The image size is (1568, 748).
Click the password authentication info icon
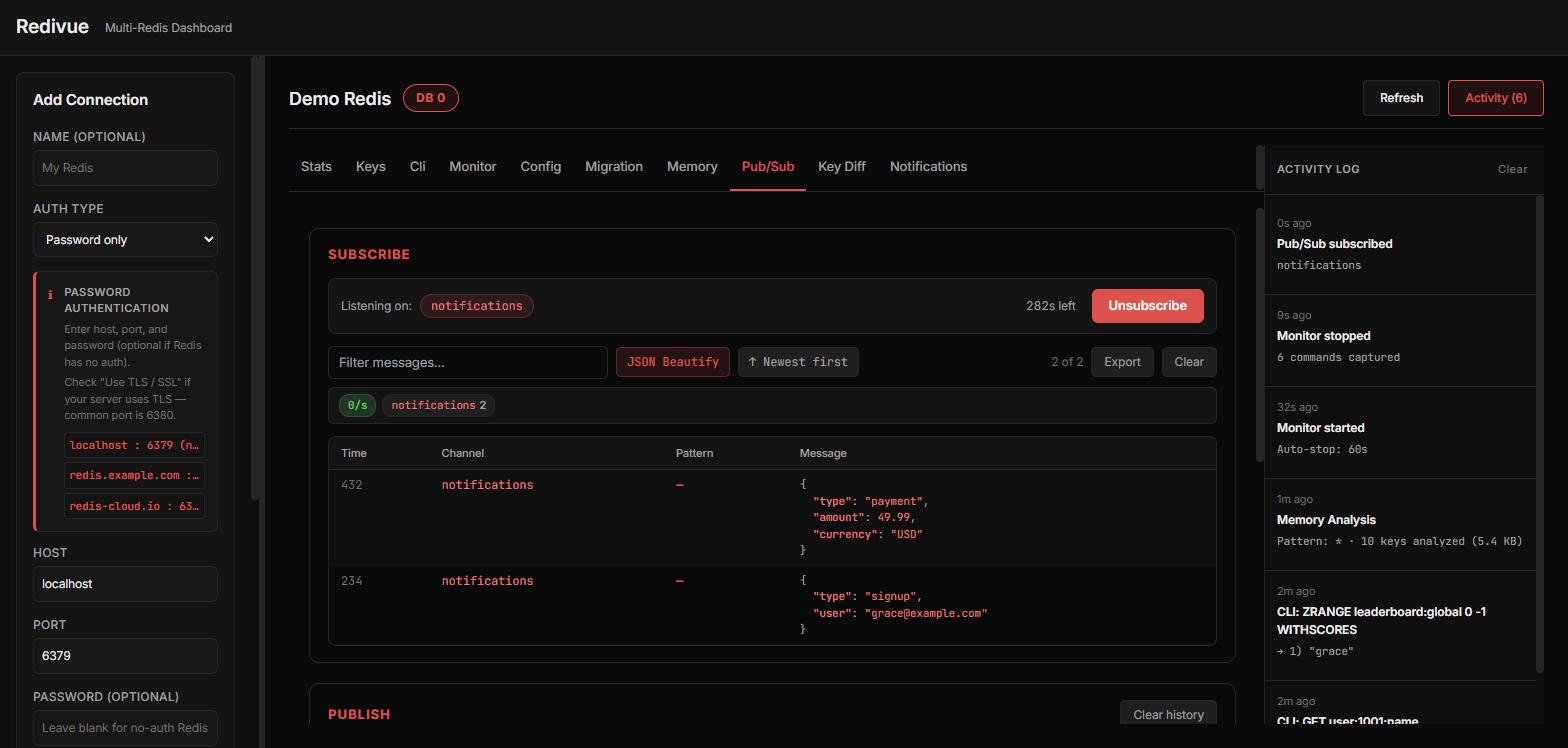50,294
